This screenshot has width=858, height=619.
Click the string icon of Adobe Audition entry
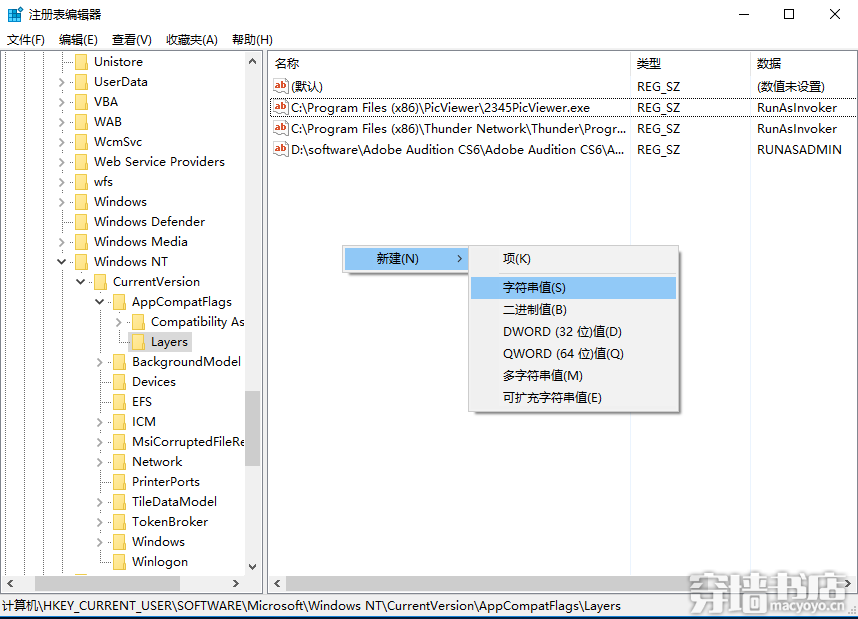pos(281,149)
